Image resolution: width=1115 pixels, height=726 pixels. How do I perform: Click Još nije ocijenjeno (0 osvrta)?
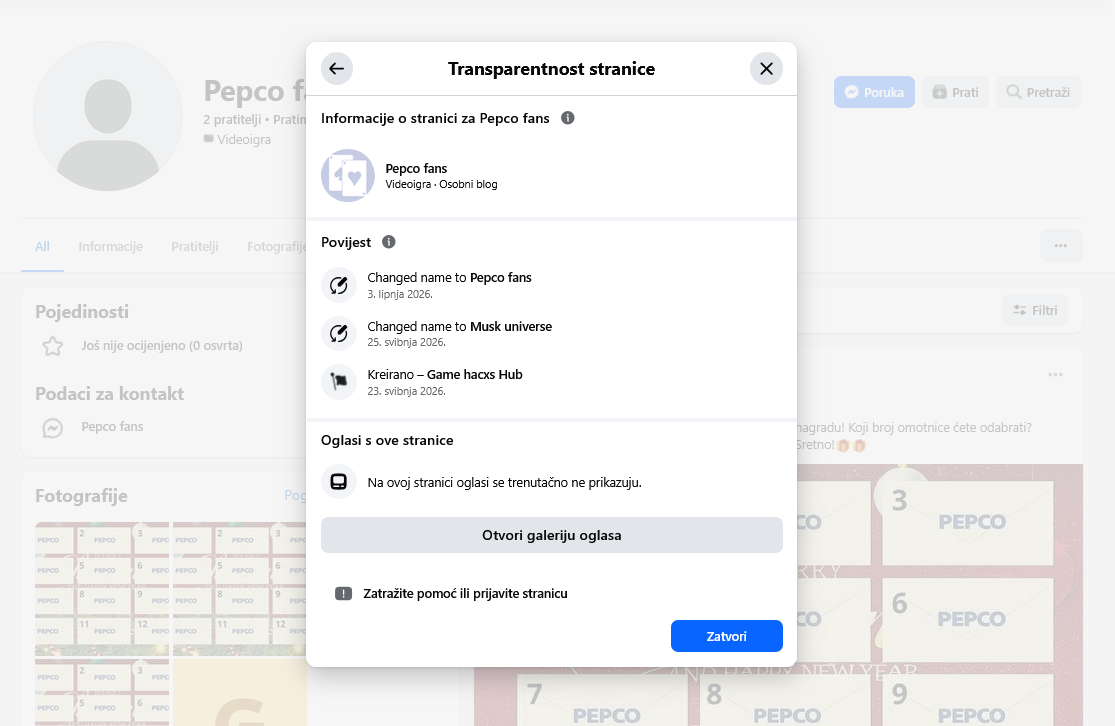pos(161,346)
